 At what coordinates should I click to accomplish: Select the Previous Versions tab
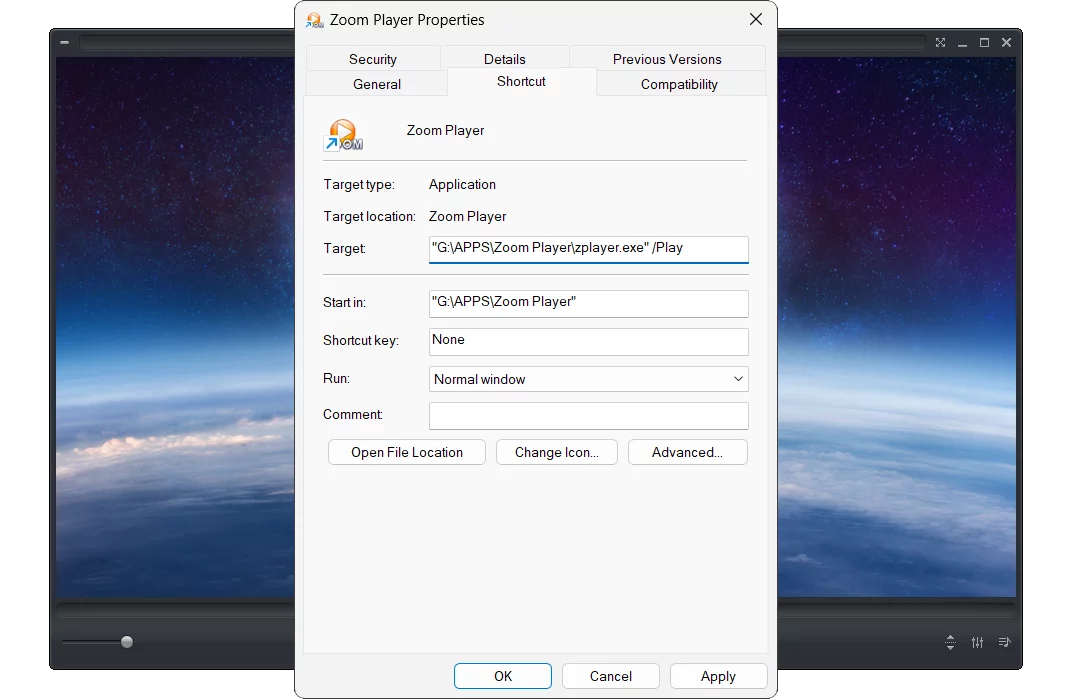[x=667, y=59]
